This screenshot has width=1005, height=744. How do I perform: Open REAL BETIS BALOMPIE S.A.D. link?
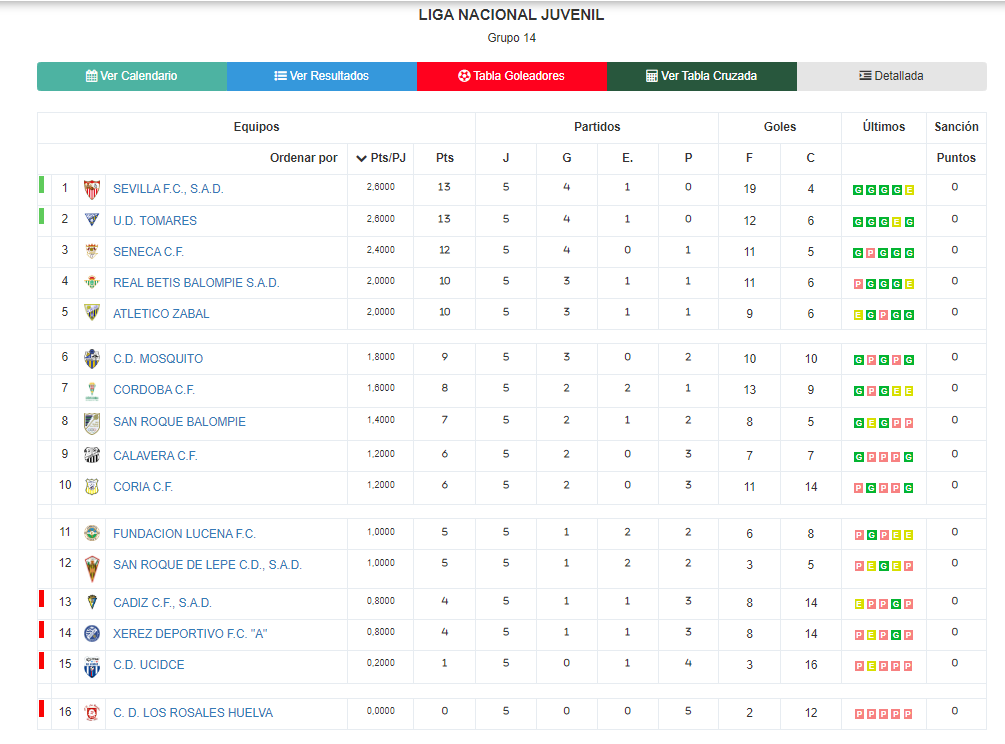pyautogui.click(x=196, y=283)
